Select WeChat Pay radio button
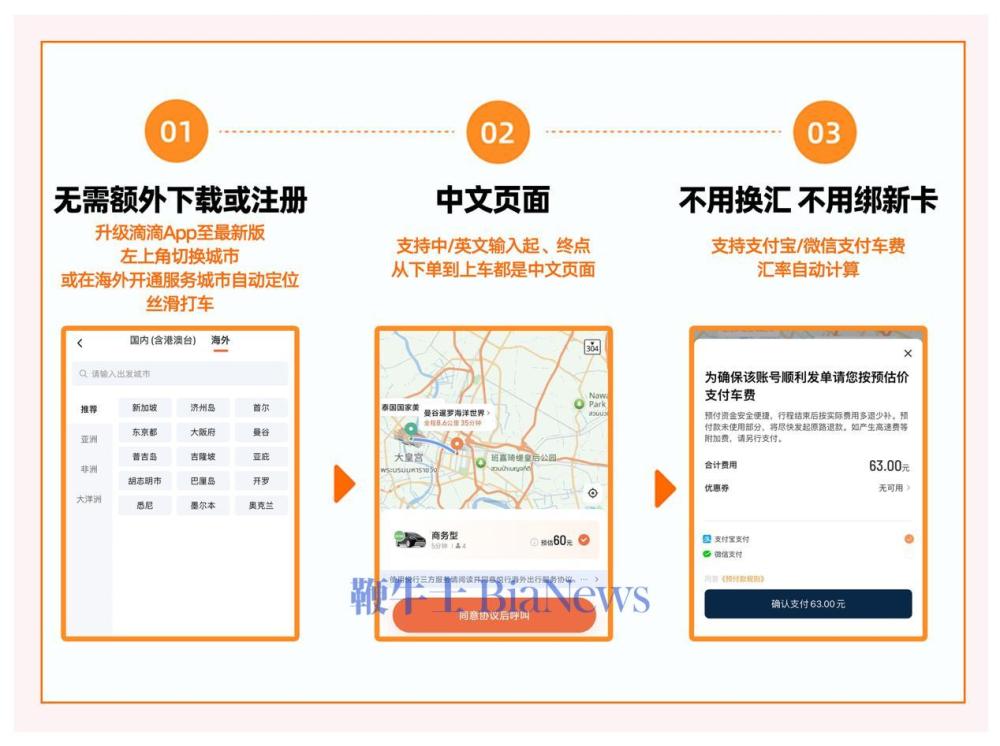The height and width of the screenshot is (746, 1000). 908,554
